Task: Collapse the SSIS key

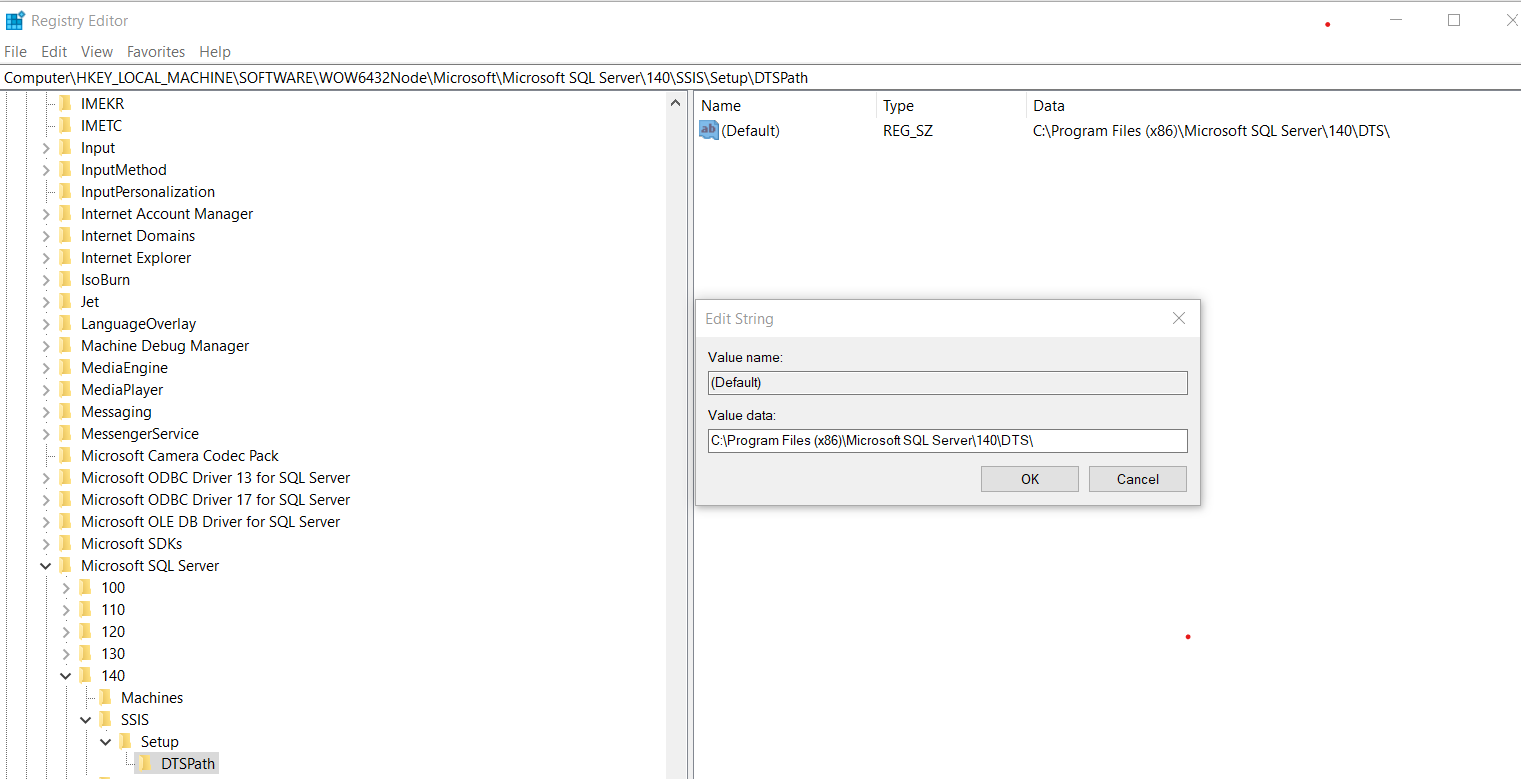Action: (x=86, y=720)
